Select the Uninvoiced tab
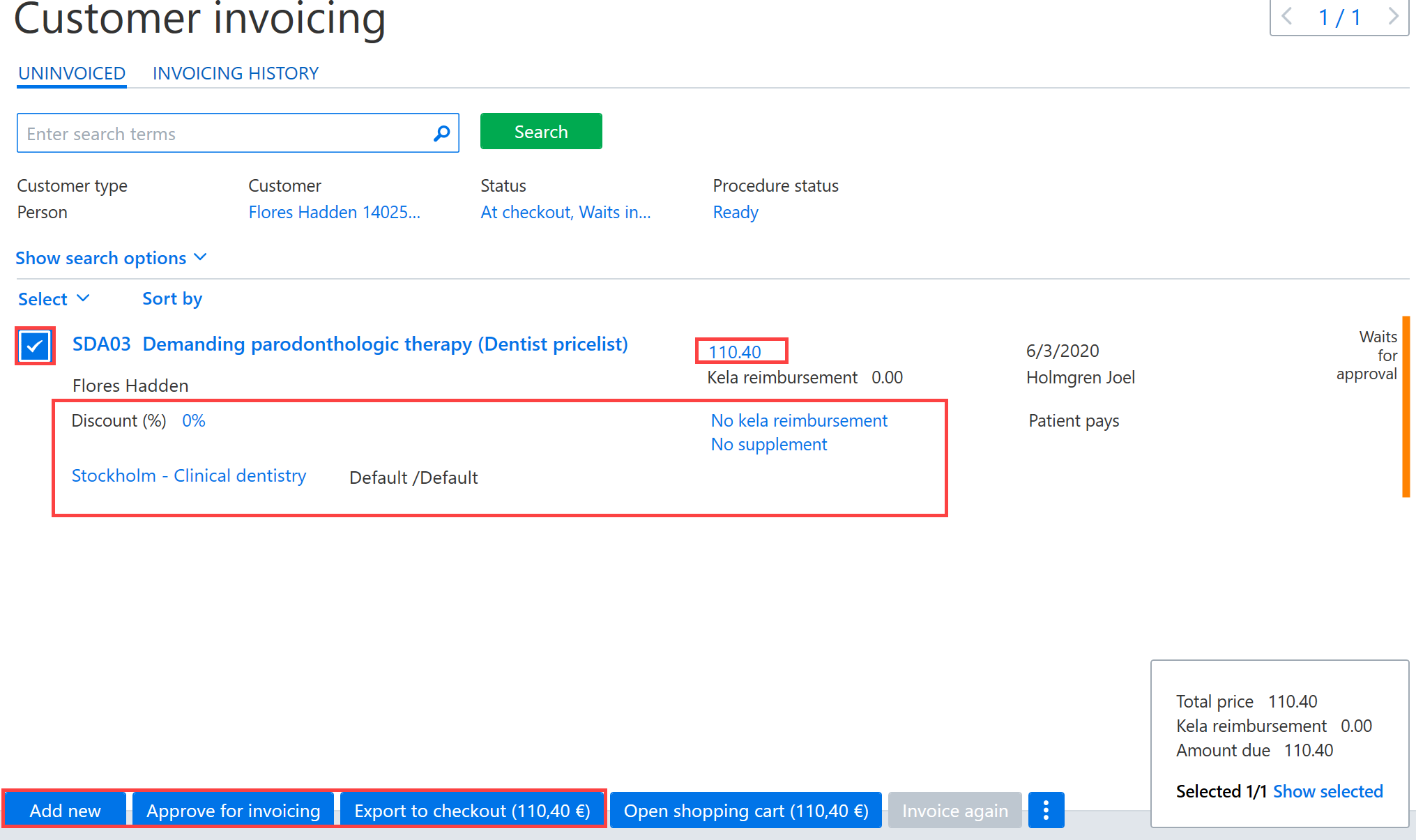This screenshot has height=840, width=1416. point(72,73)
